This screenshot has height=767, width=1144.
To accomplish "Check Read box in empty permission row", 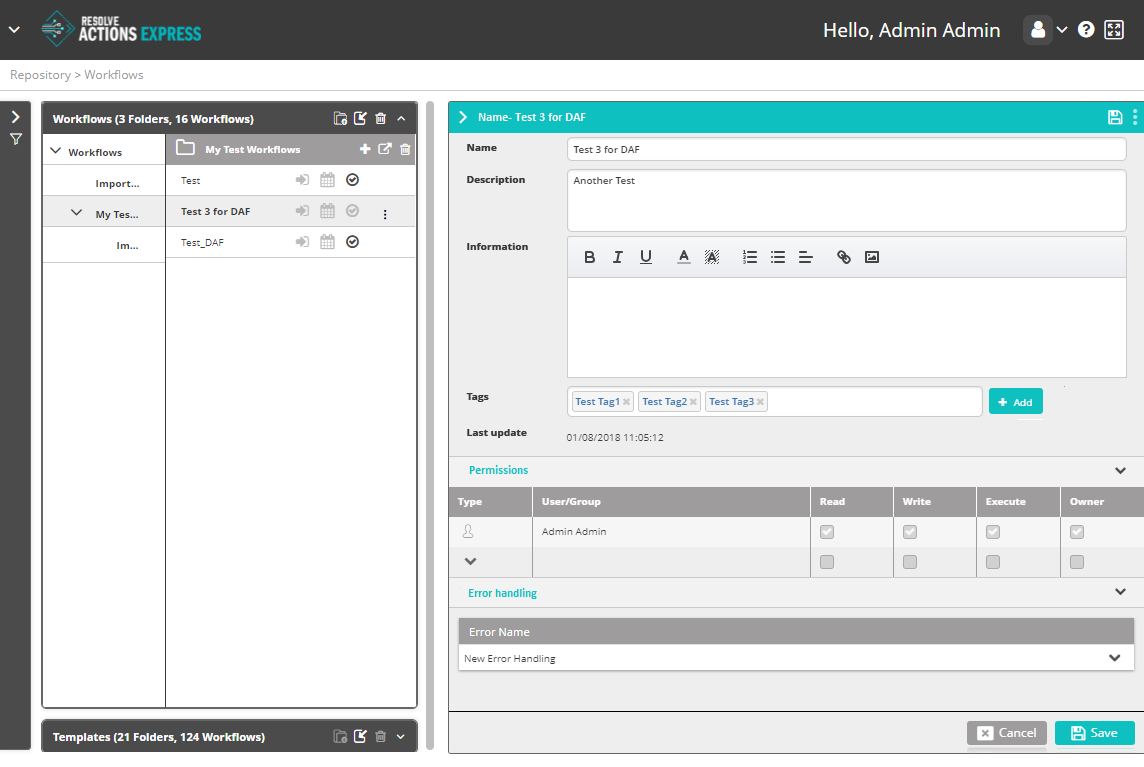I will 827,562.
